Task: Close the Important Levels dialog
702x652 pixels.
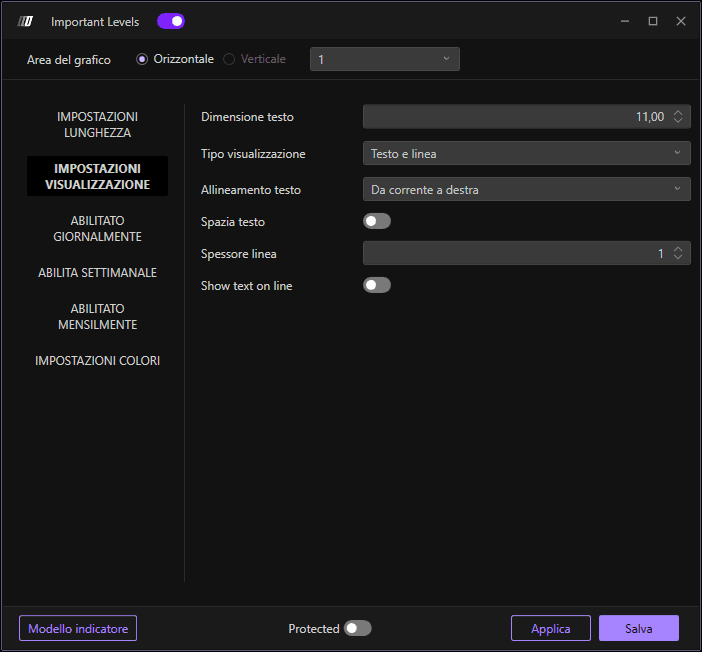Action: coord(681,21)
